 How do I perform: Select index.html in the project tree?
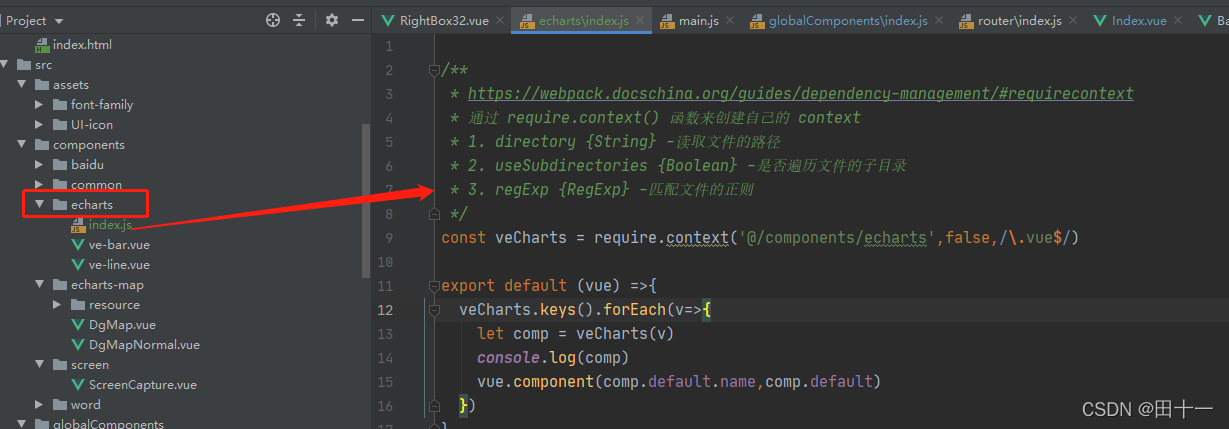pos(82,45)
